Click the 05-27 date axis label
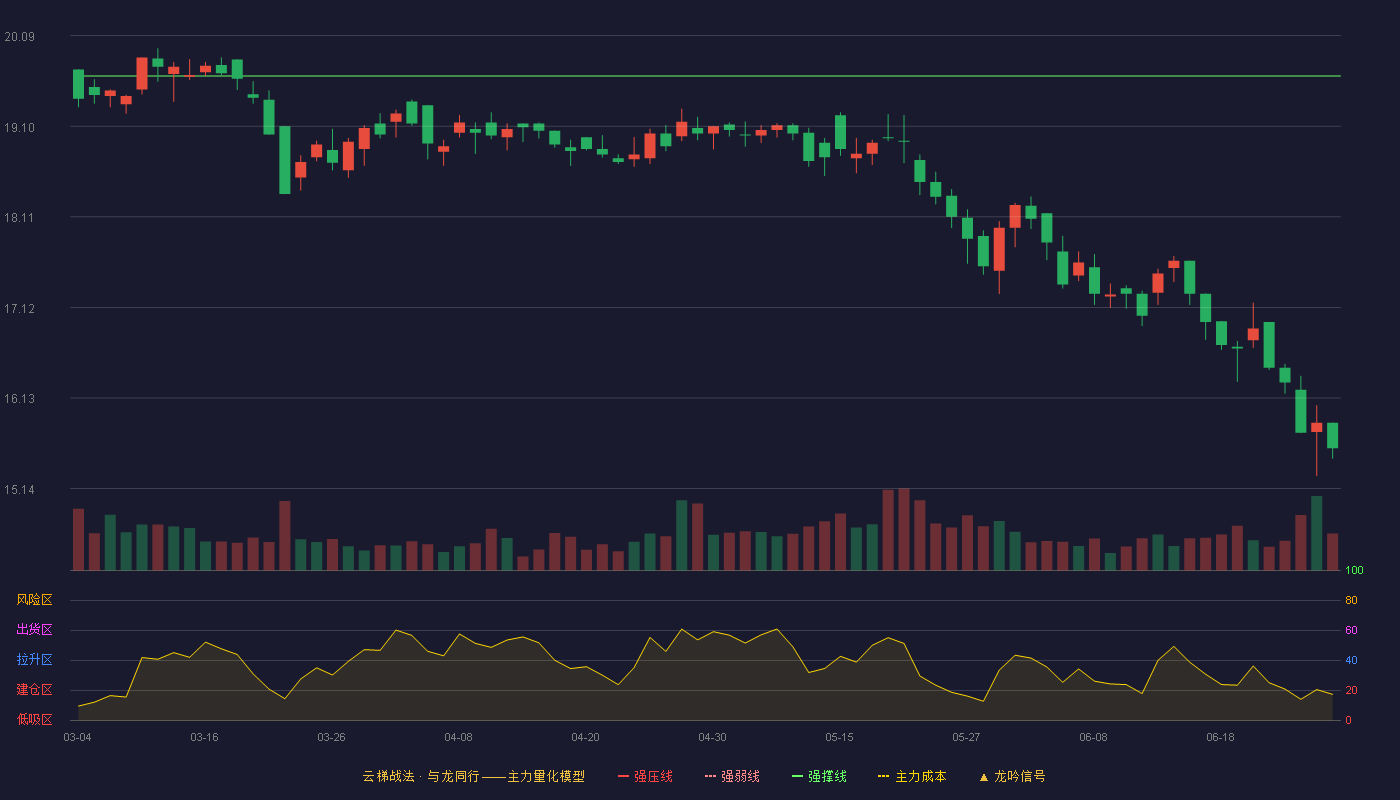The width and height of the screenshot is (1400, 800). [966, 737]
